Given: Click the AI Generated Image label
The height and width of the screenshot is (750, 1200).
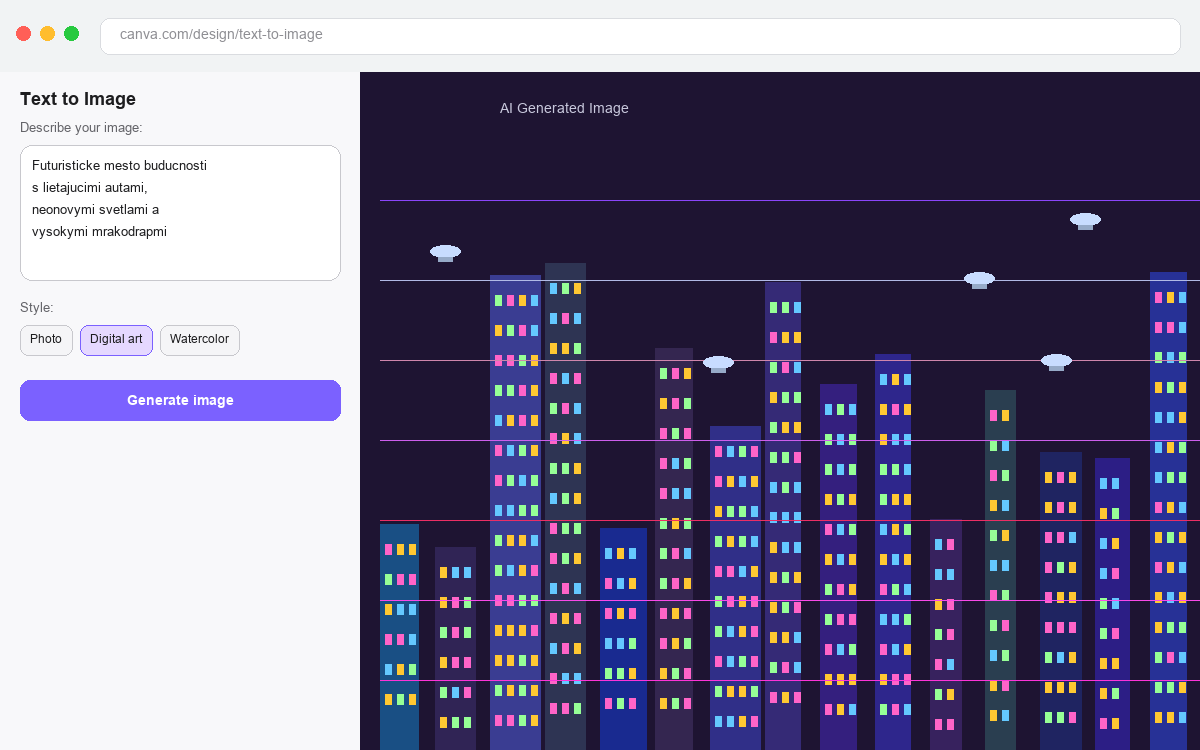Looking at the screenshot, I should tap(564, 108).
